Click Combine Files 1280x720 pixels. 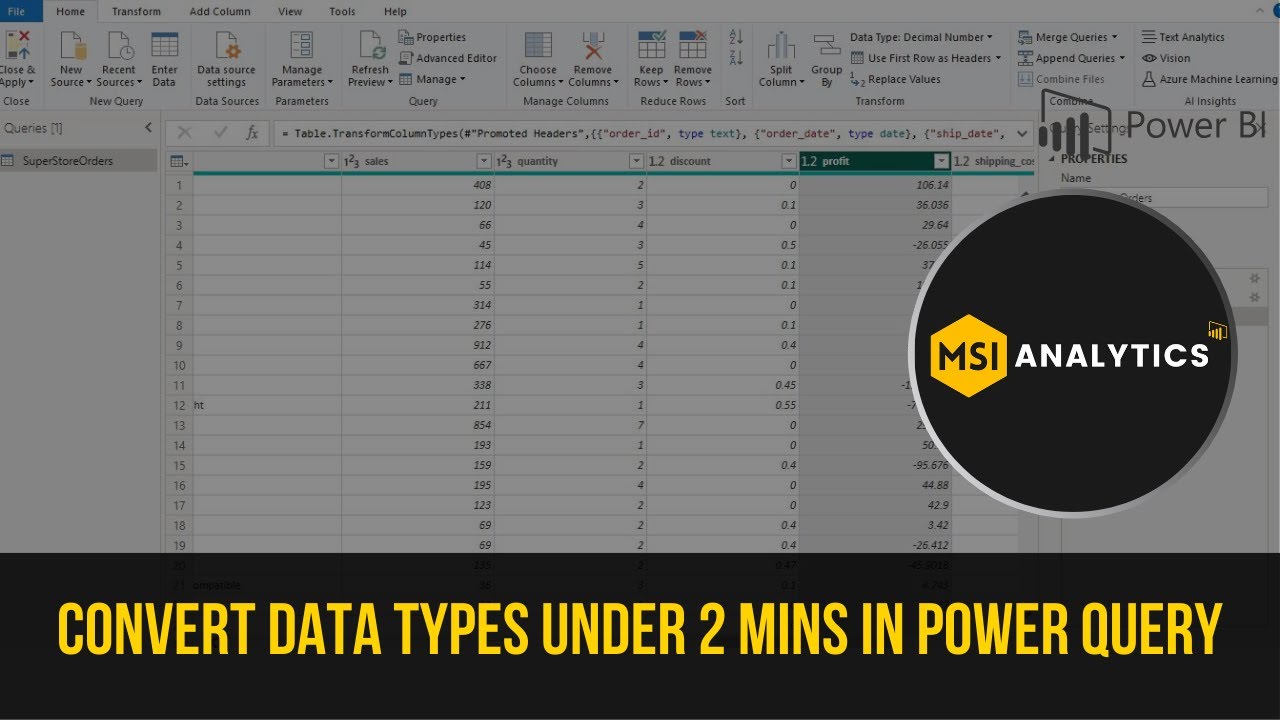[1061, 79]
